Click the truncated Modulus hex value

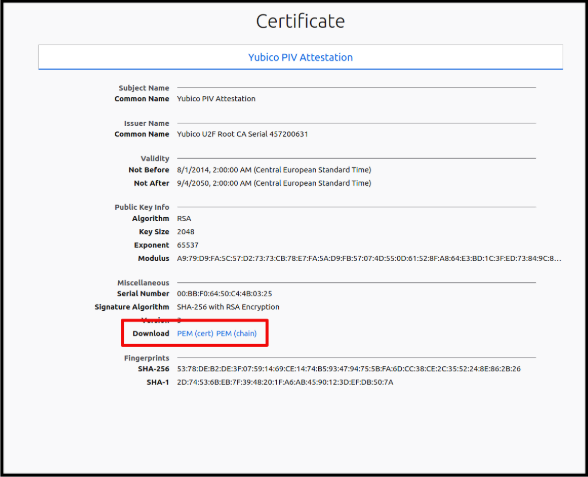(369, 258)
